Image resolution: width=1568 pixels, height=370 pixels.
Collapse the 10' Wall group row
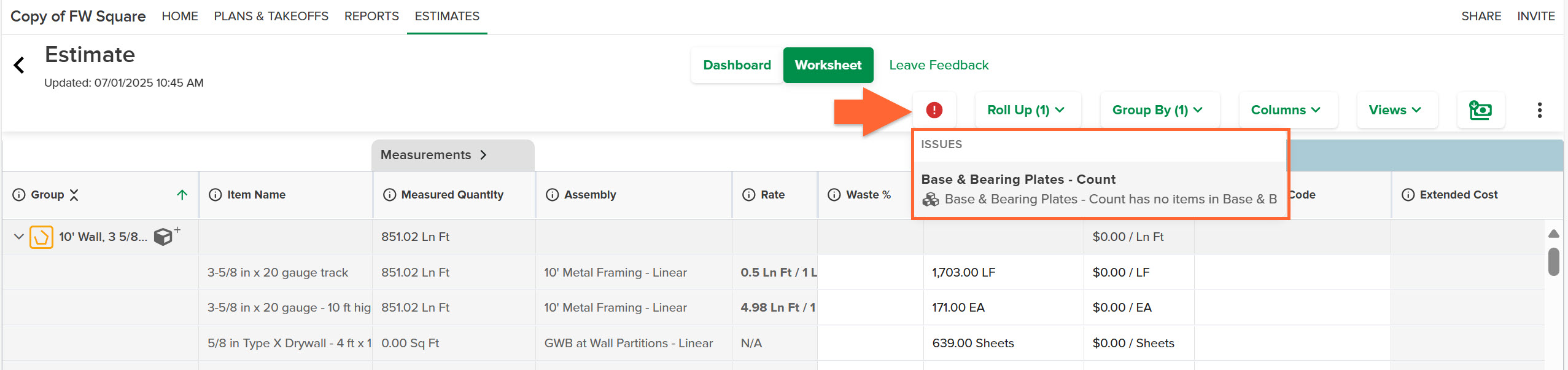click(x=18, y=237)
